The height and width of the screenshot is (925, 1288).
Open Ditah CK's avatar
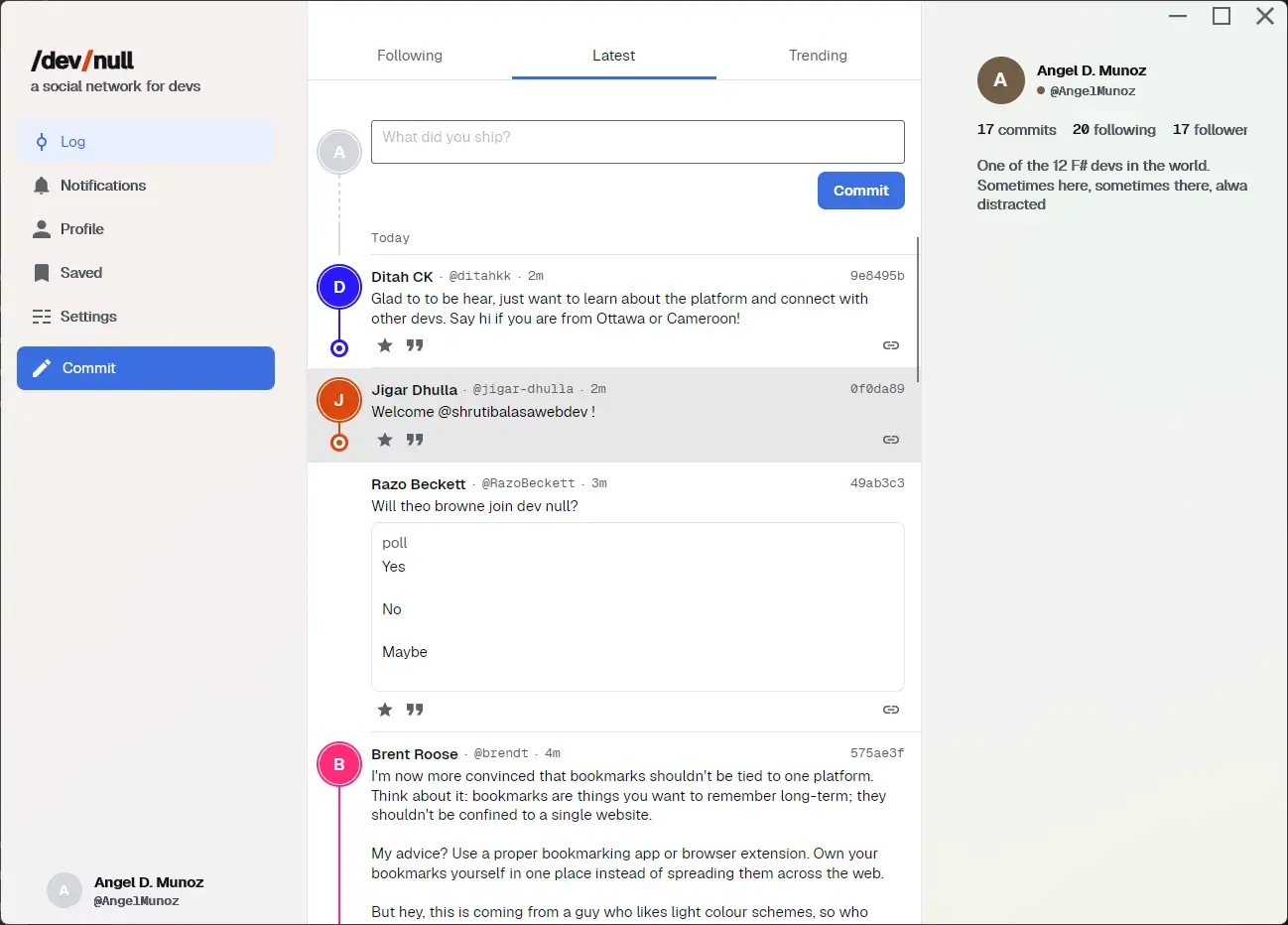click(339, 288)
